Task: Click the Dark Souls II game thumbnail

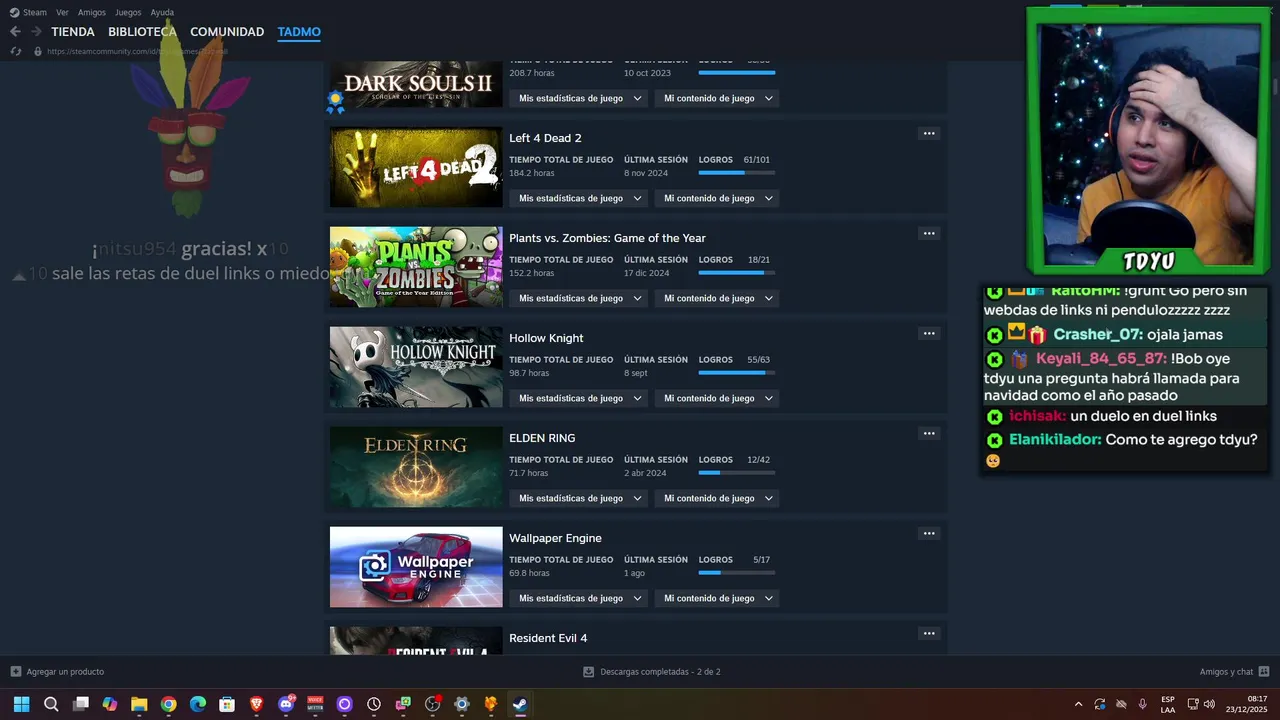Action: coord(416,84)
